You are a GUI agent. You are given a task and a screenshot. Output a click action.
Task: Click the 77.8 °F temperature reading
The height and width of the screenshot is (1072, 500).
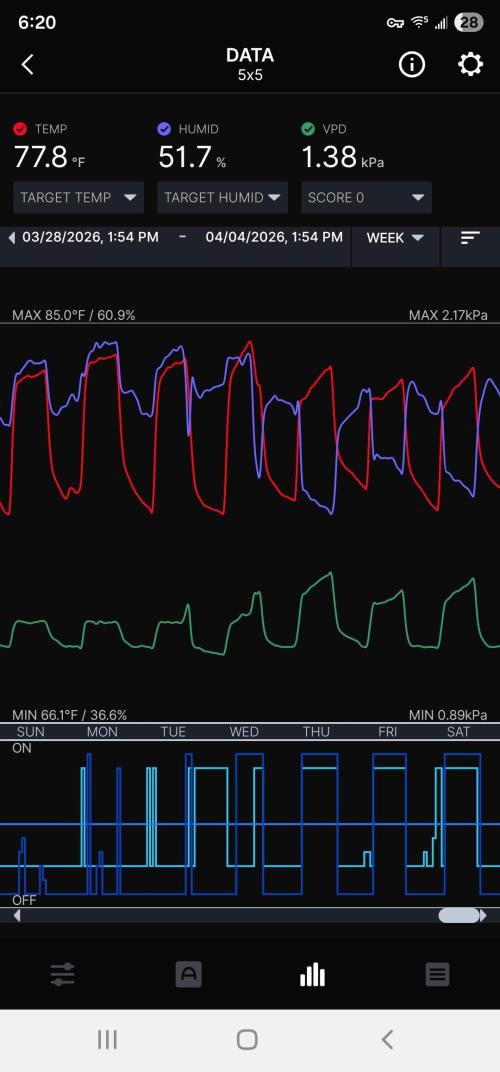point(50,158)
